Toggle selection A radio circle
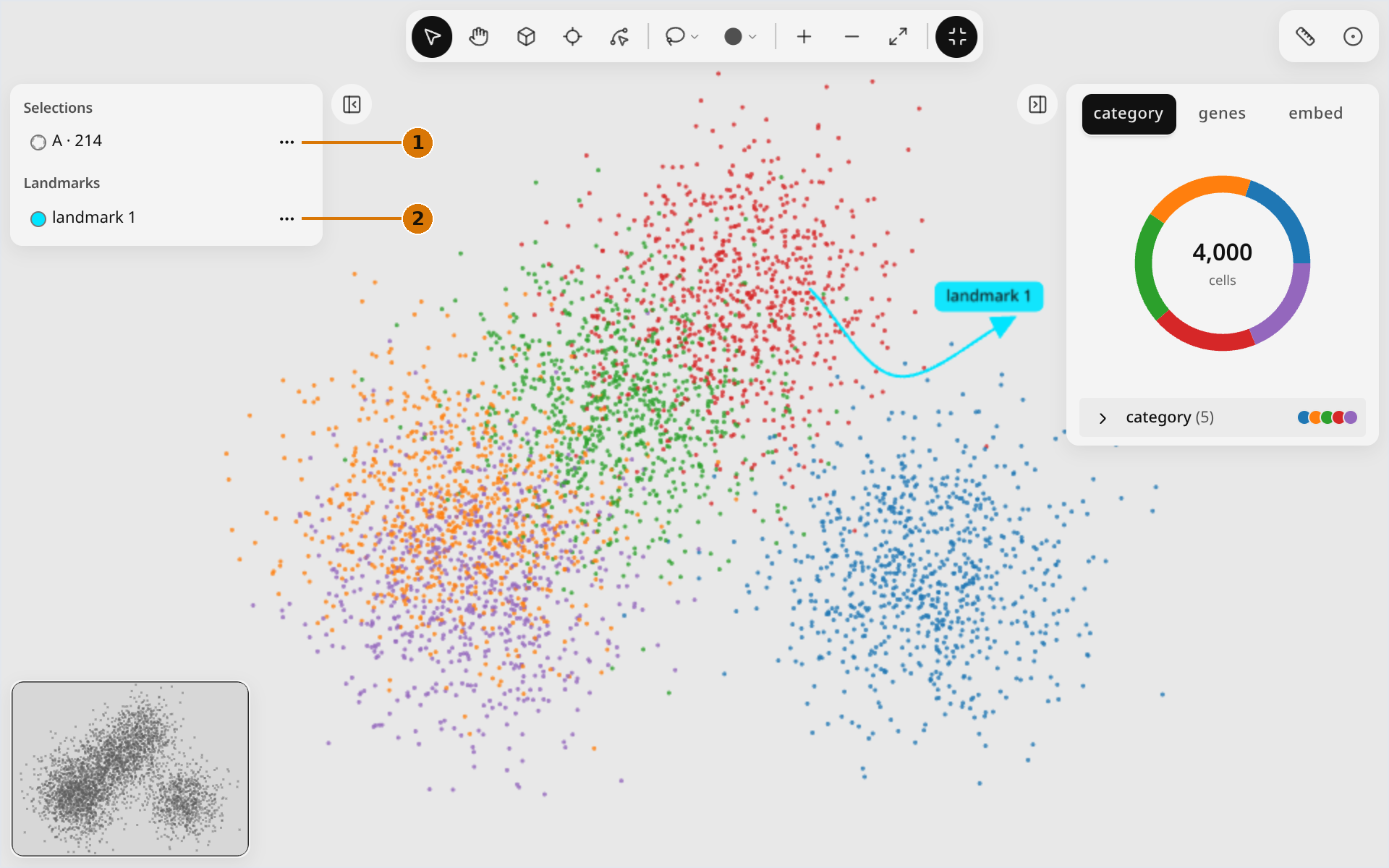 coord(38,142)
